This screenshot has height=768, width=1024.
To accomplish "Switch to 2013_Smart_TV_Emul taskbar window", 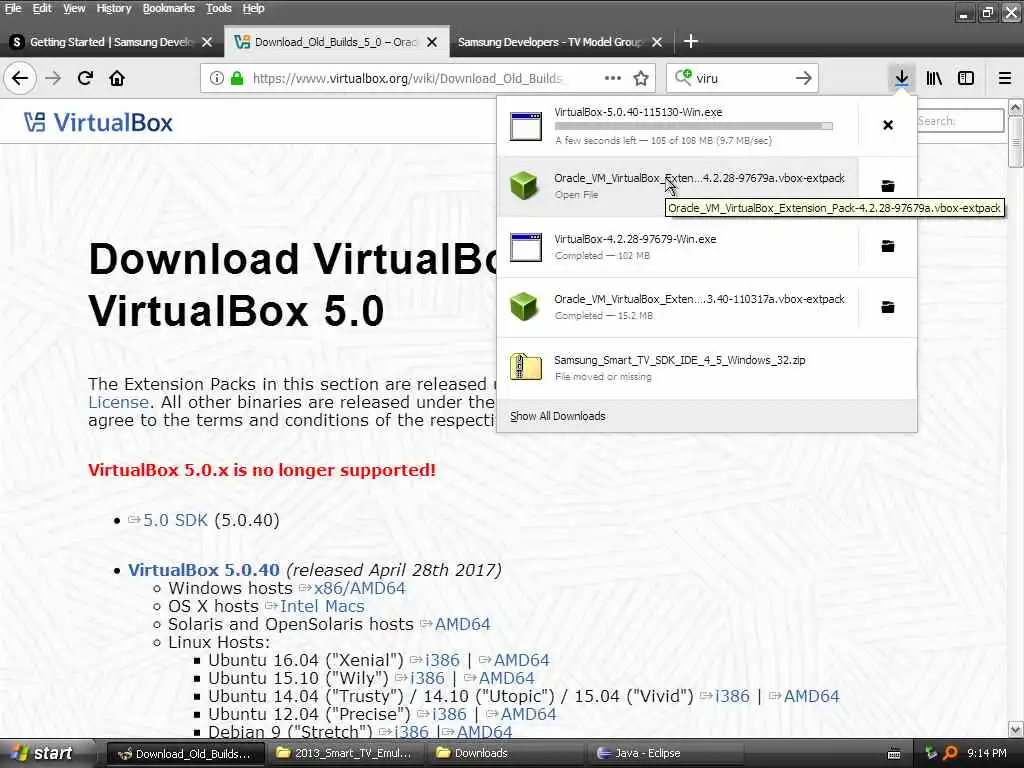I will pos(346,754).
